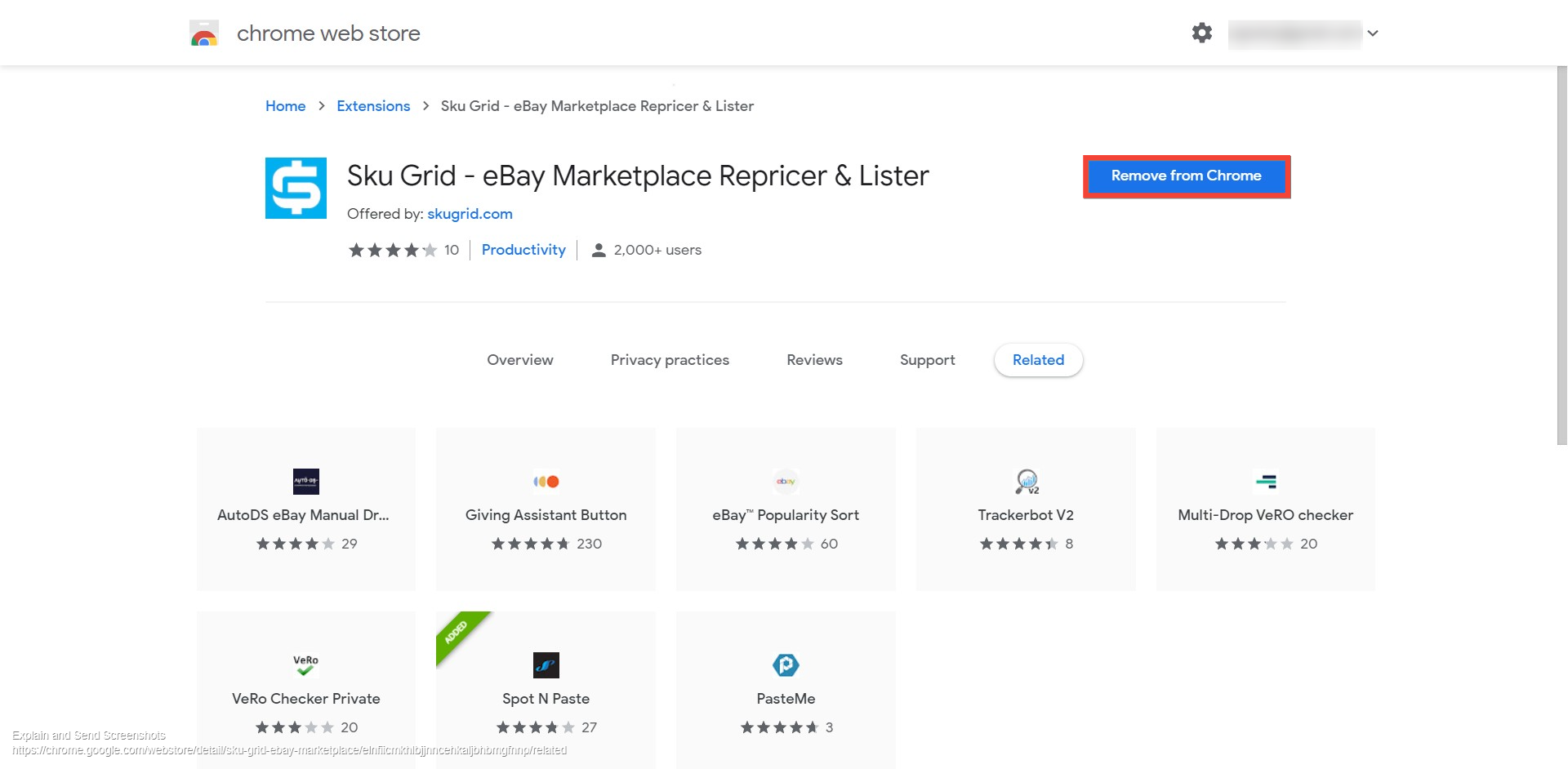
Task: Click the eBay Popularity Sort icon
Action: (786, 482)
